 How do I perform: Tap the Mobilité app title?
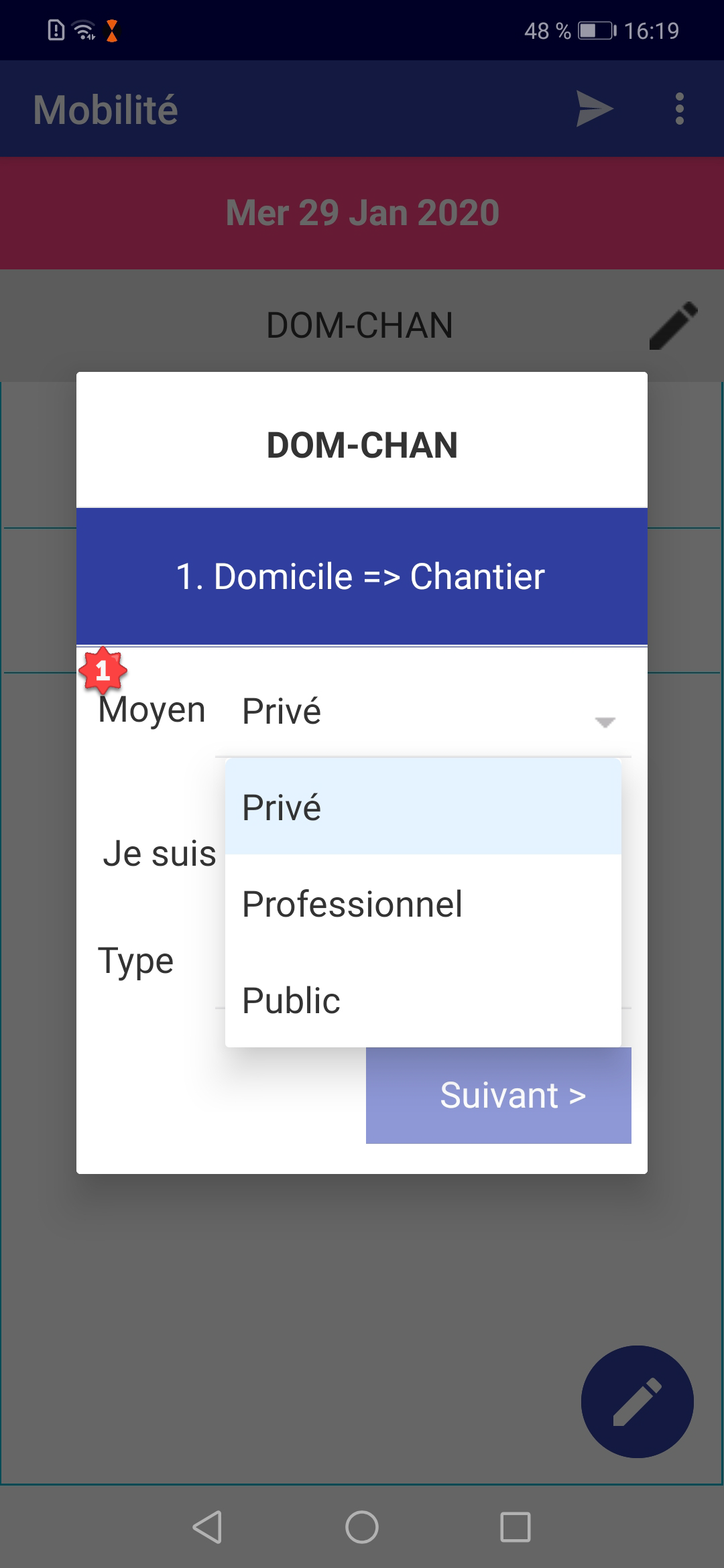pos(106,109)
